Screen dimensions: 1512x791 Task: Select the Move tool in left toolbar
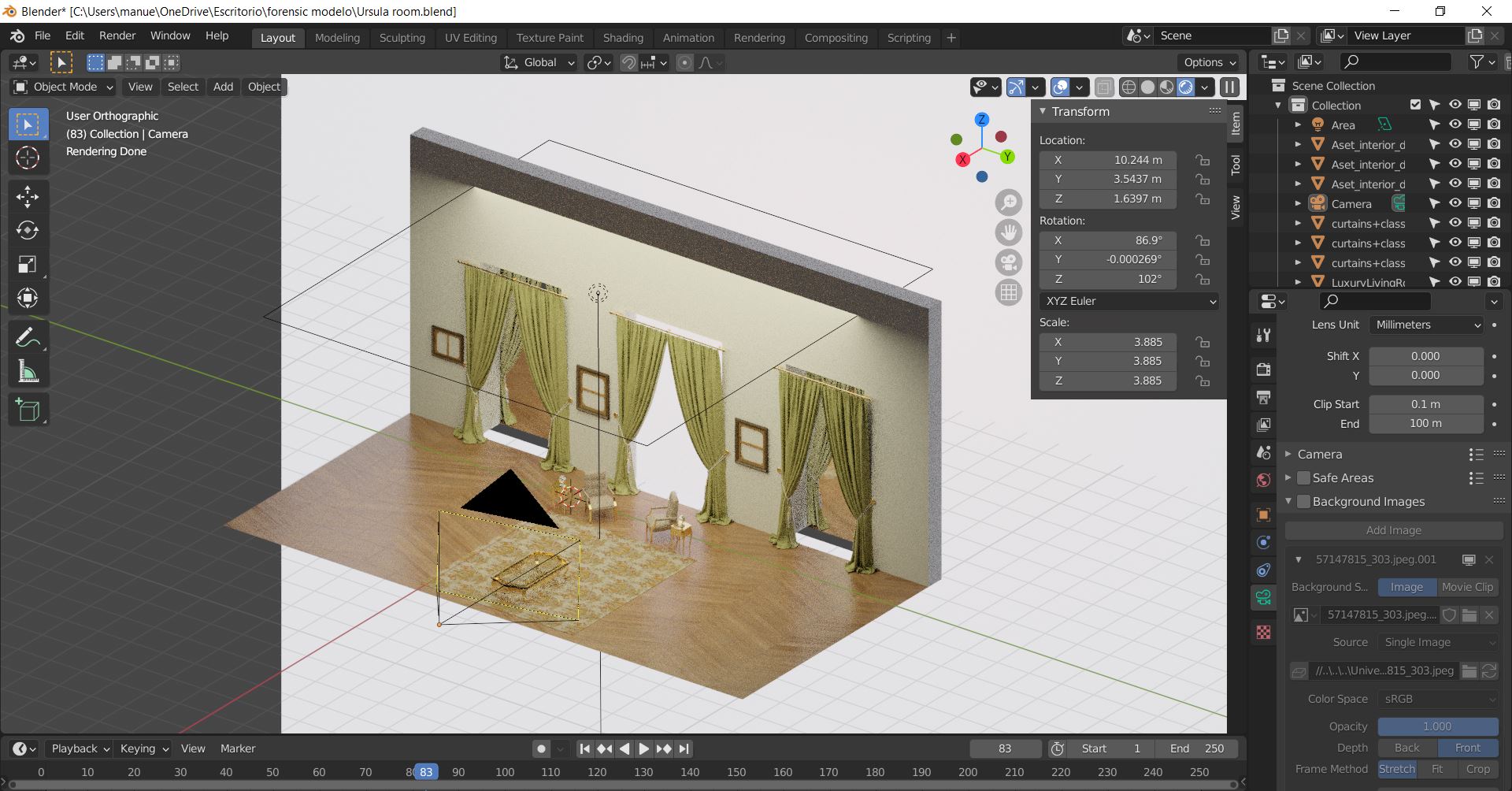(28, 196)
